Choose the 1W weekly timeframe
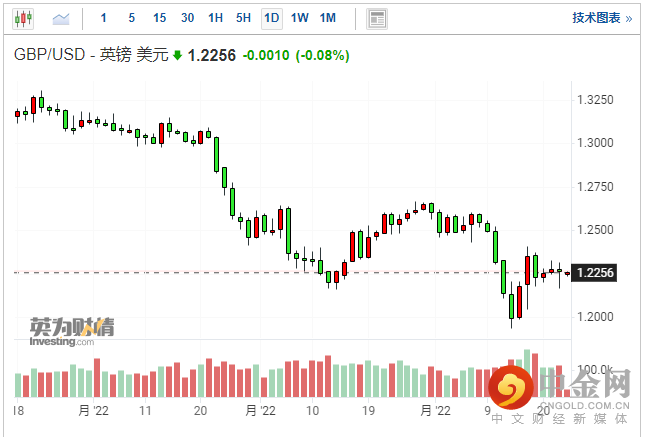The image size is (645, 437). pyautogui.click(x=300, y=18)
